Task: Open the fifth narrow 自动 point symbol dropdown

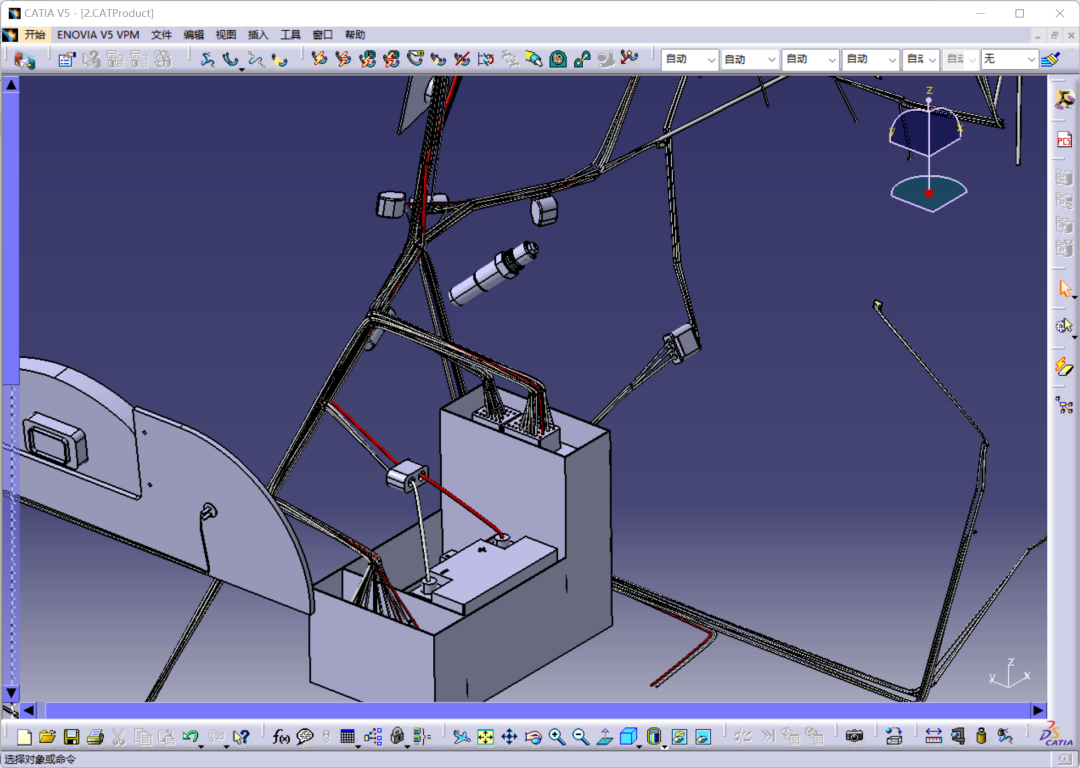Action: (x=920, y=60)
